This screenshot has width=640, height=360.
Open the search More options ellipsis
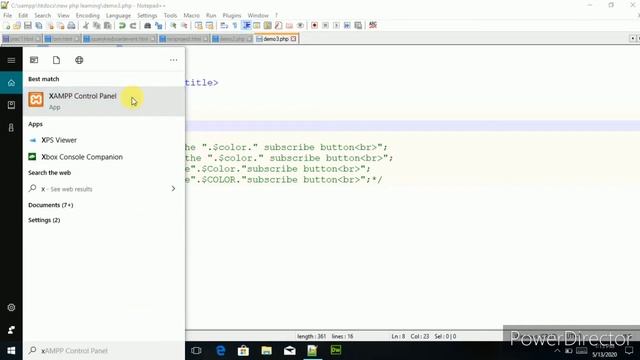(173, 60)
